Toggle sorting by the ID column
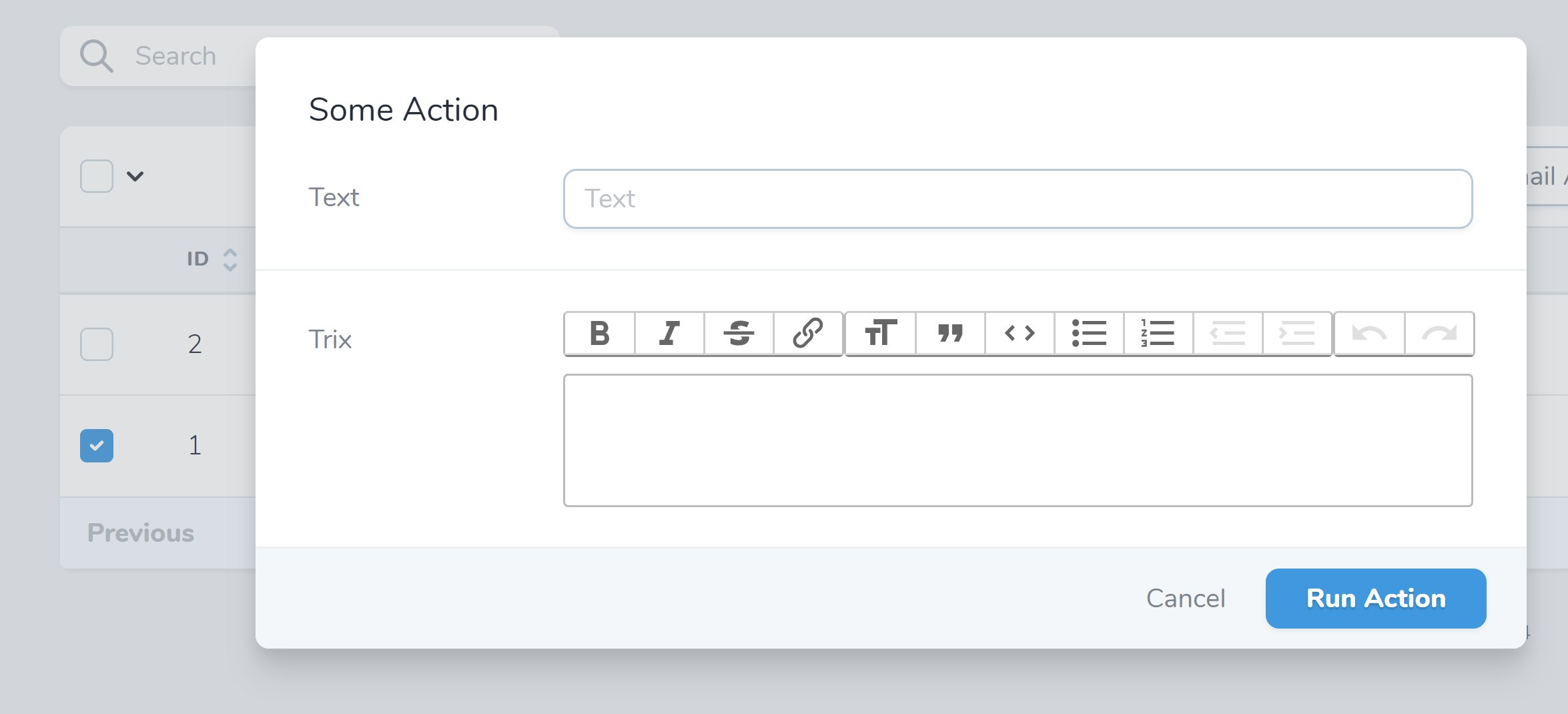 tap(229, 260)
